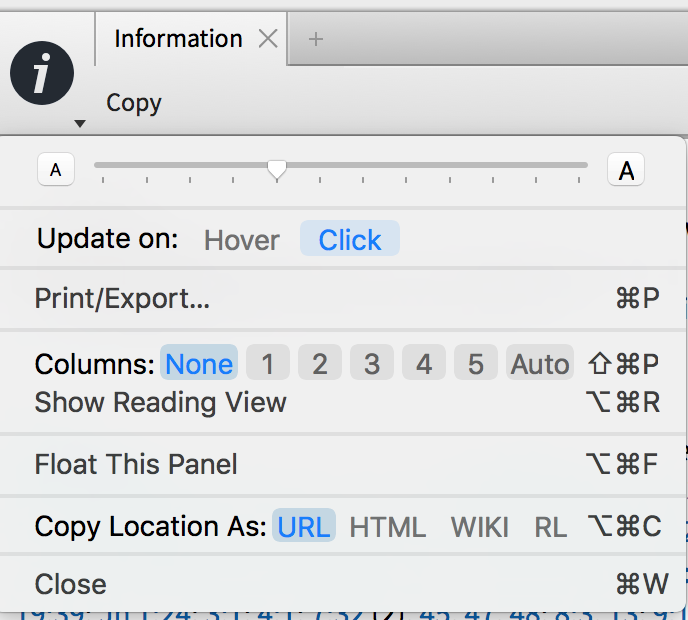The height and width of the screenshot is (620, 688).
Task: Click the font size slider handle
Action: [x=277, y=170]
